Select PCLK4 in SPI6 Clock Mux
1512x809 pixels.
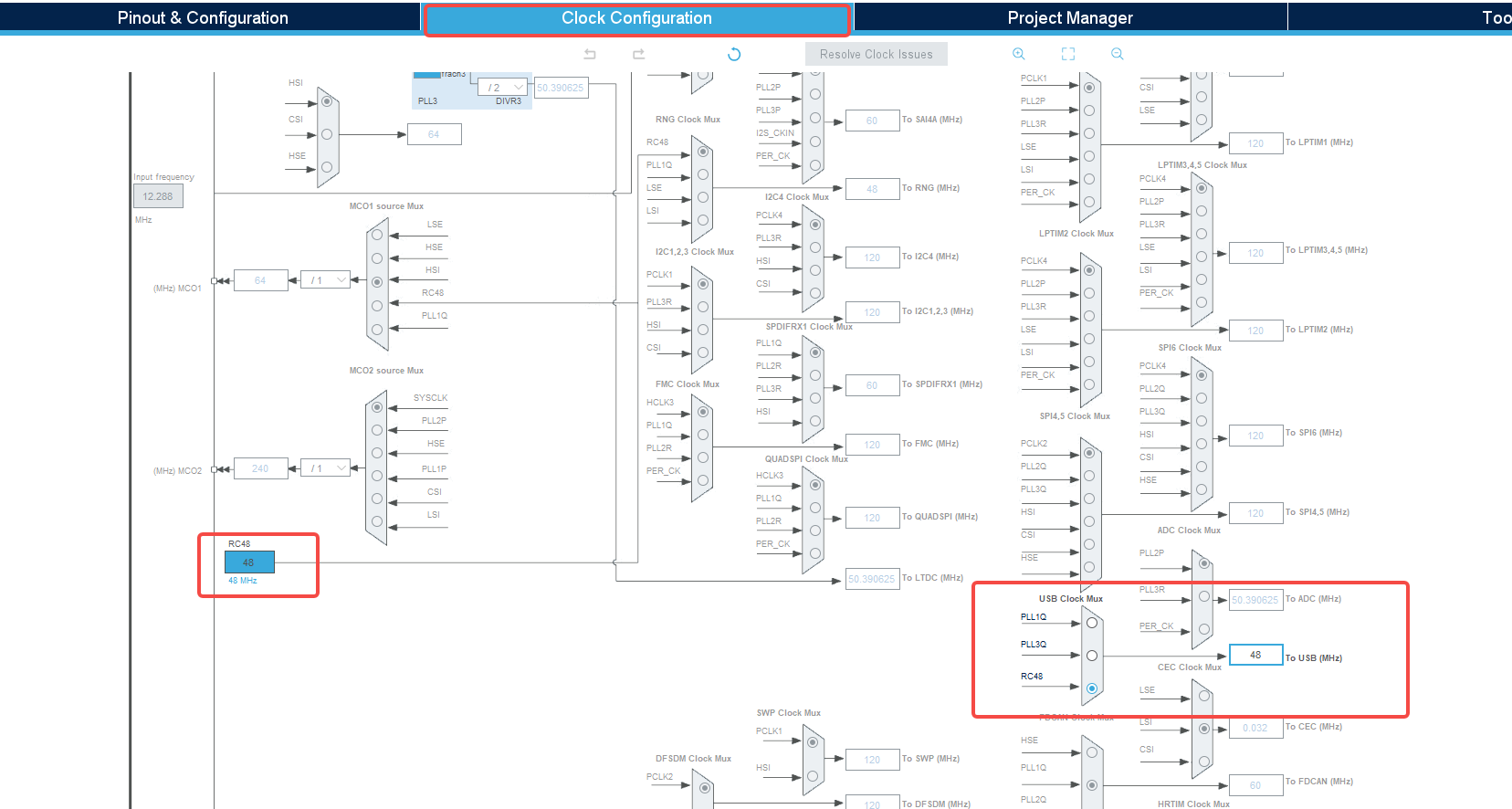point(1202,375)
